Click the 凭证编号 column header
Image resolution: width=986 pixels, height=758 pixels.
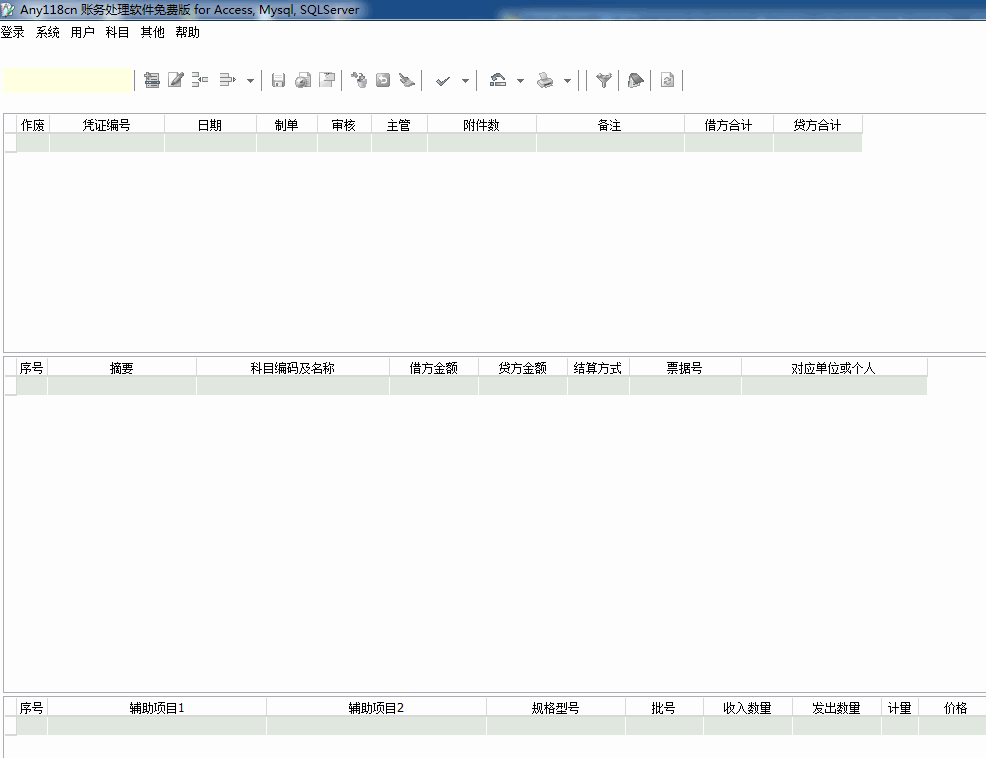tap(107, 125)
